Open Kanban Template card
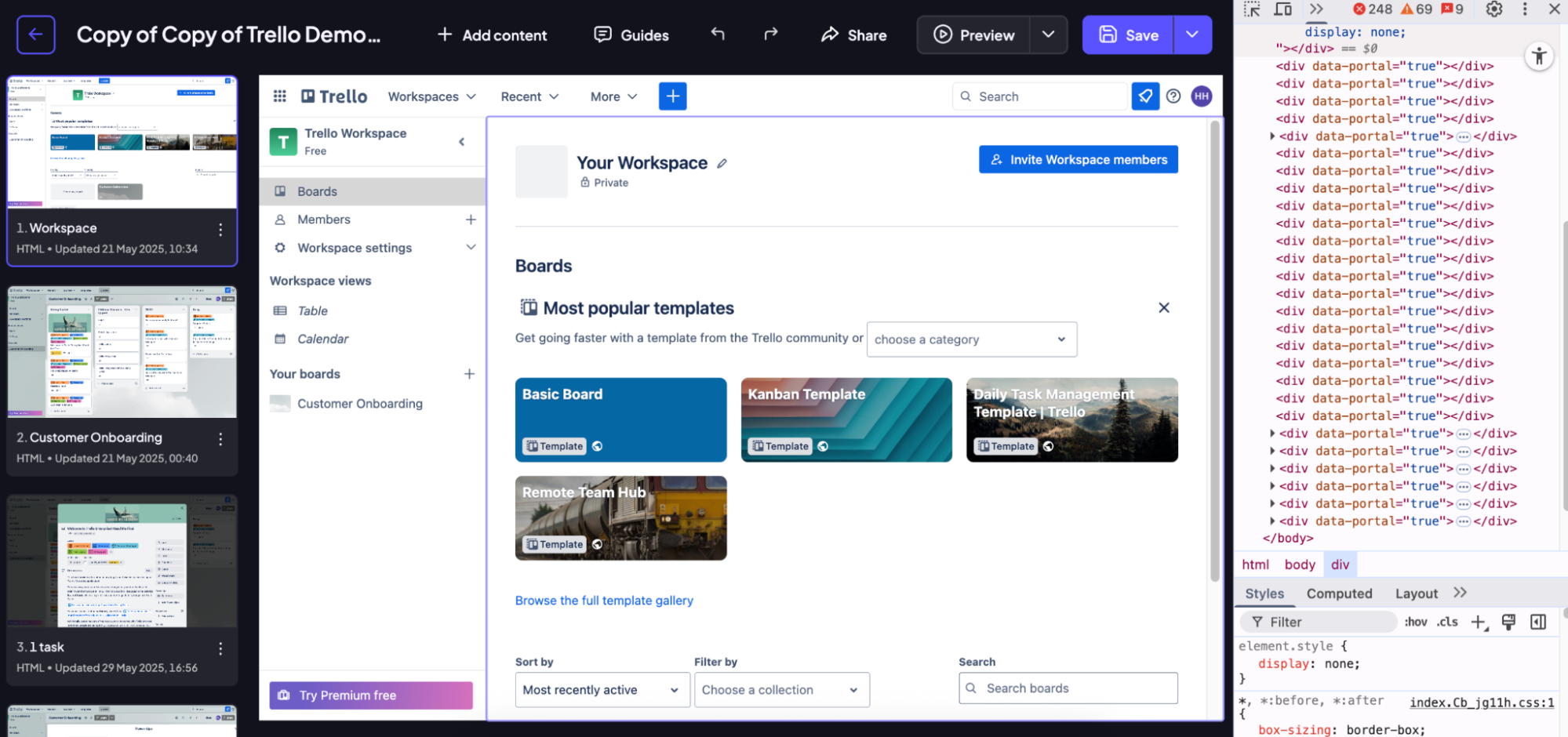This screenshot has width=1568, height=737. [x=846, y=419]
